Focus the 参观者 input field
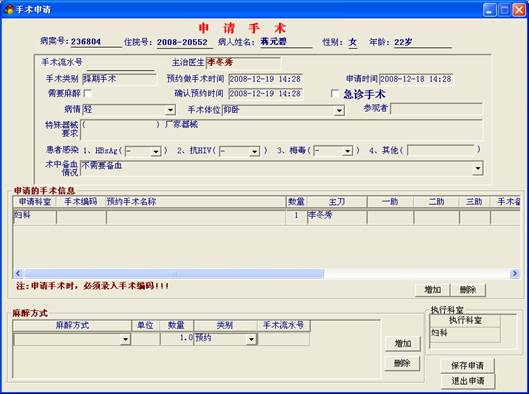The image size is (529, 394). pyautogui.click(x=436, y=109)
